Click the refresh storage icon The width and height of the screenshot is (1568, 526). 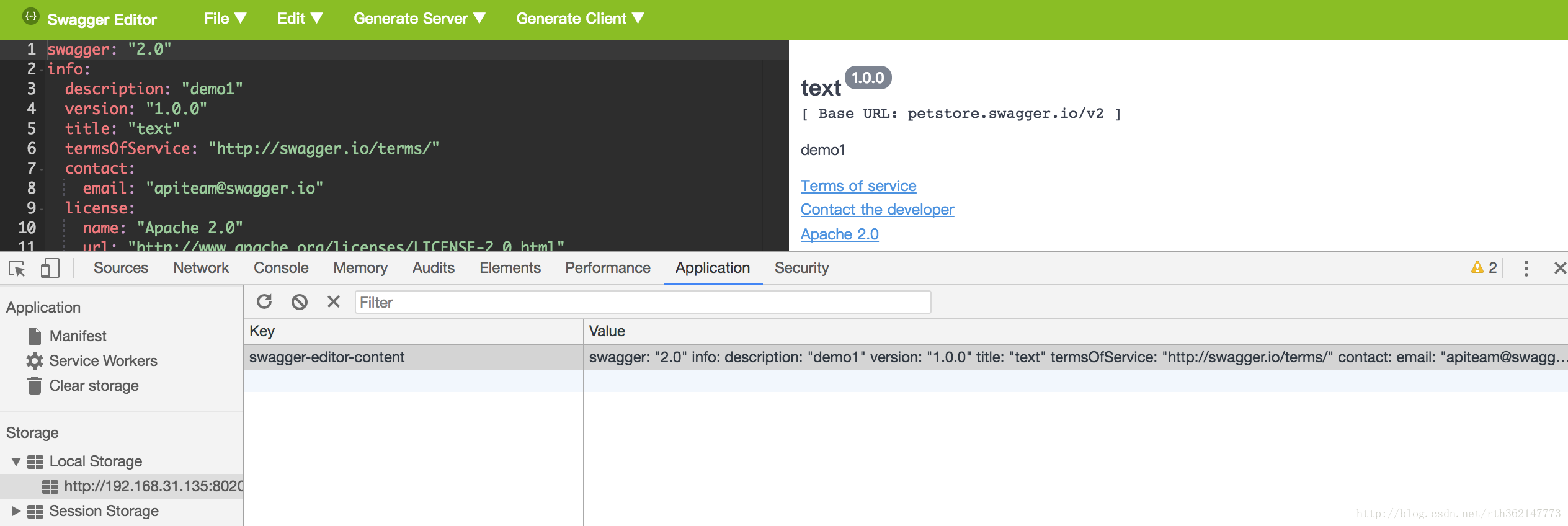pyautogui.click(x=264, y=302)
